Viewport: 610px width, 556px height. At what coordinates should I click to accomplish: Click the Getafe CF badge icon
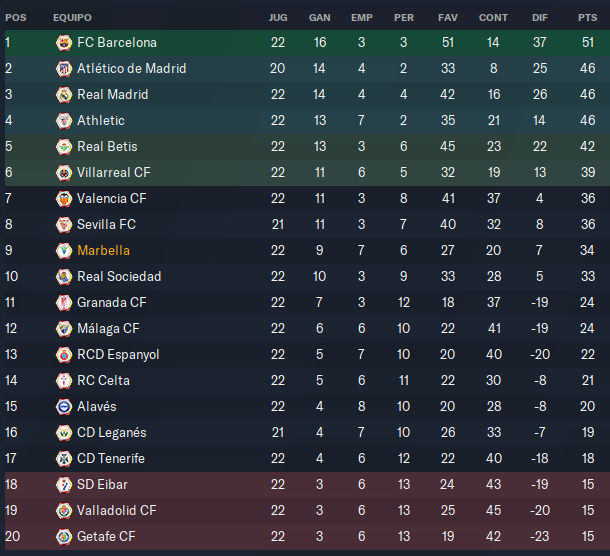pyautogui.click(x=64, y=537)
